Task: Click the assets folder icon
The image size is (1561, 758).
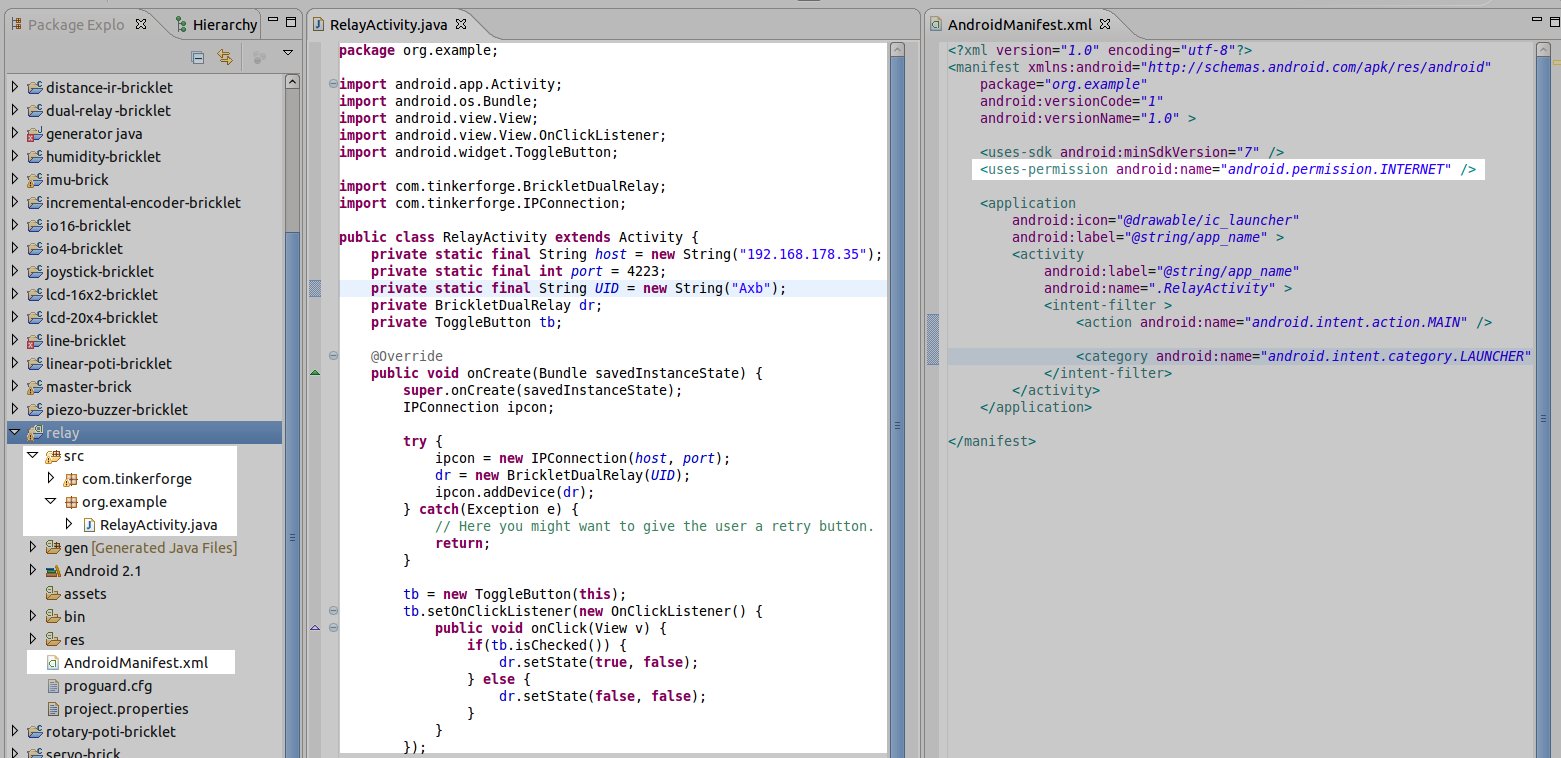Action: 53,594
